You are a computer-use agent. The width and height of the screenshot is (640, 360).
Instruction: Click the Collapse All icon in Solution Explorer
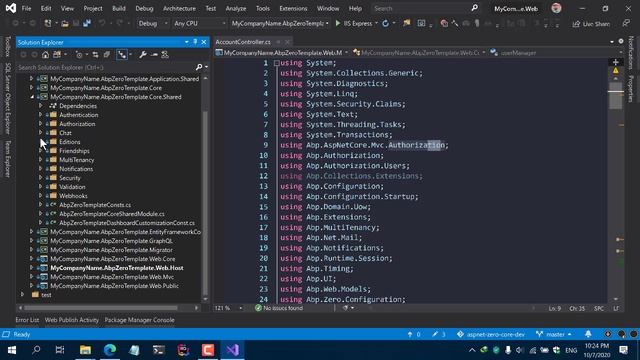click(107, 55)
